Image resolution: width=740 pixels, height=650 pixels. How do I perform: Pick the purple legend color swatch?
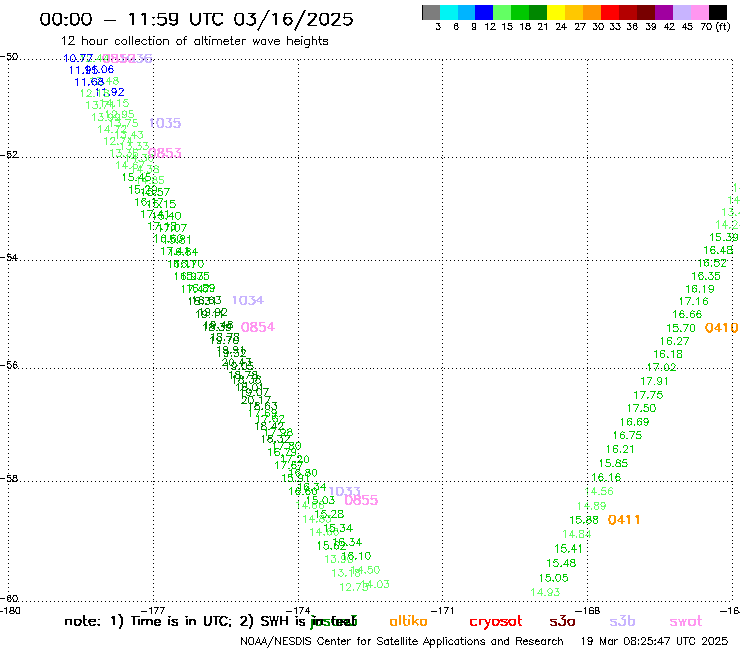(x=664, y=12)
